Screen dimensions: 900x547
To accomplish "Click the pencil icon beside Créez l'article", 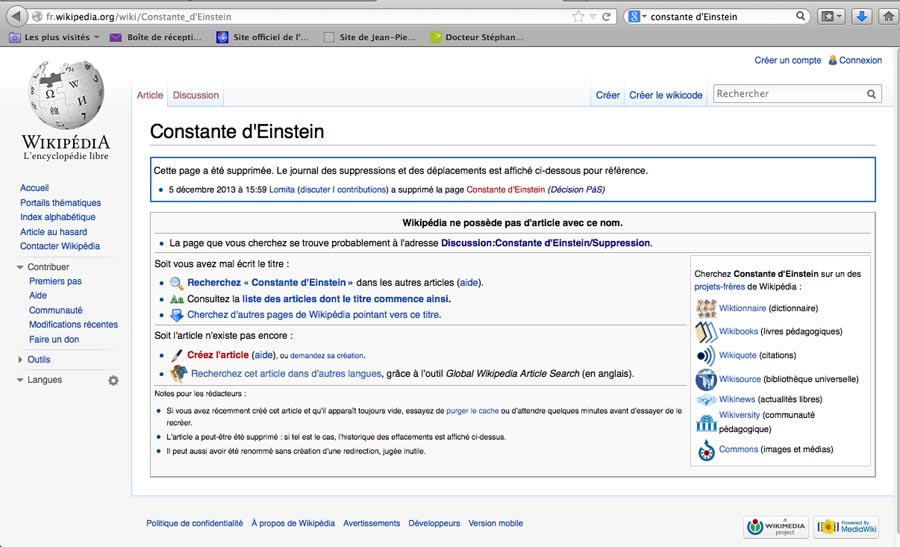I will tap(176, 355).
